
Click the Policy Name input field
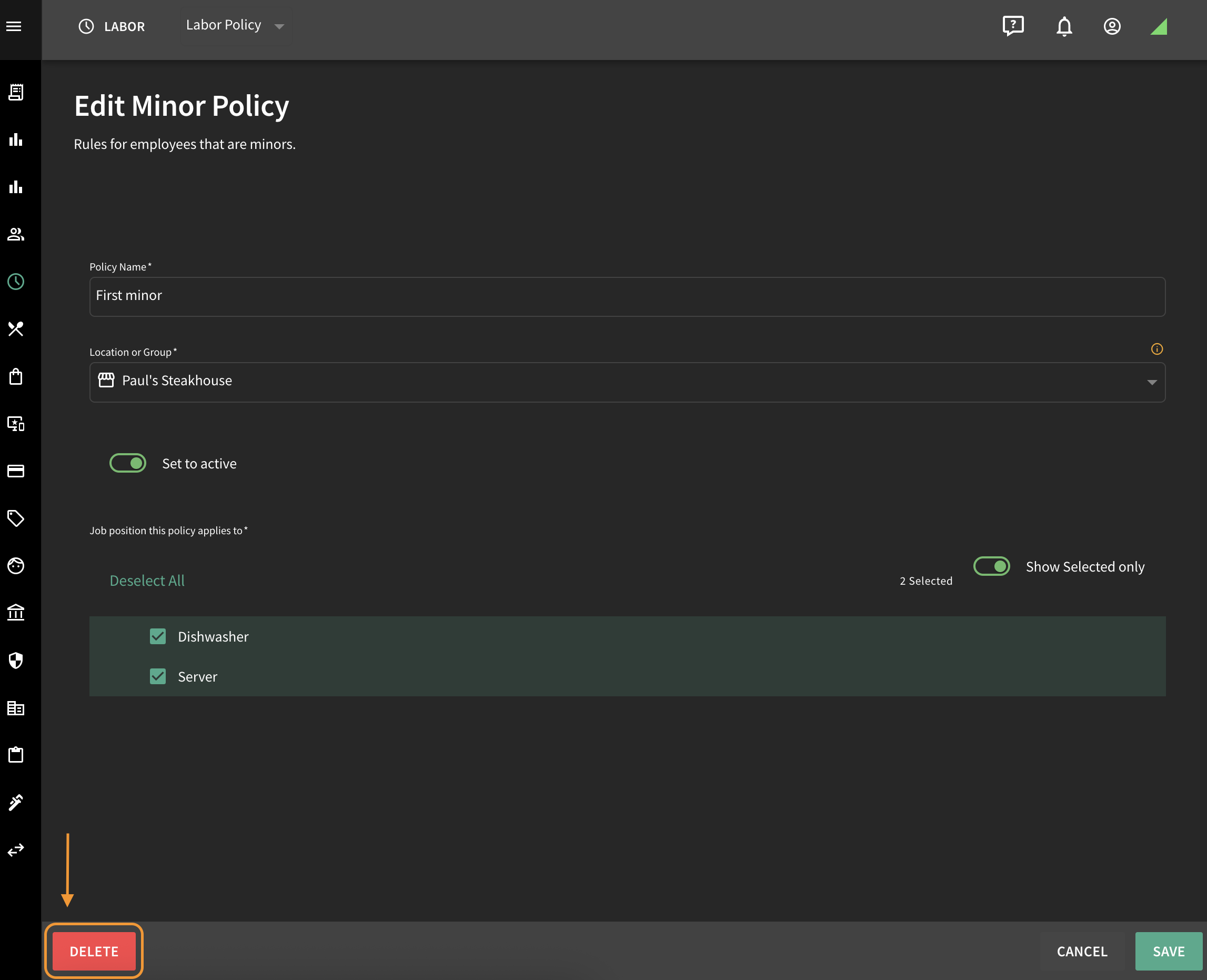(x=627, y=296)
